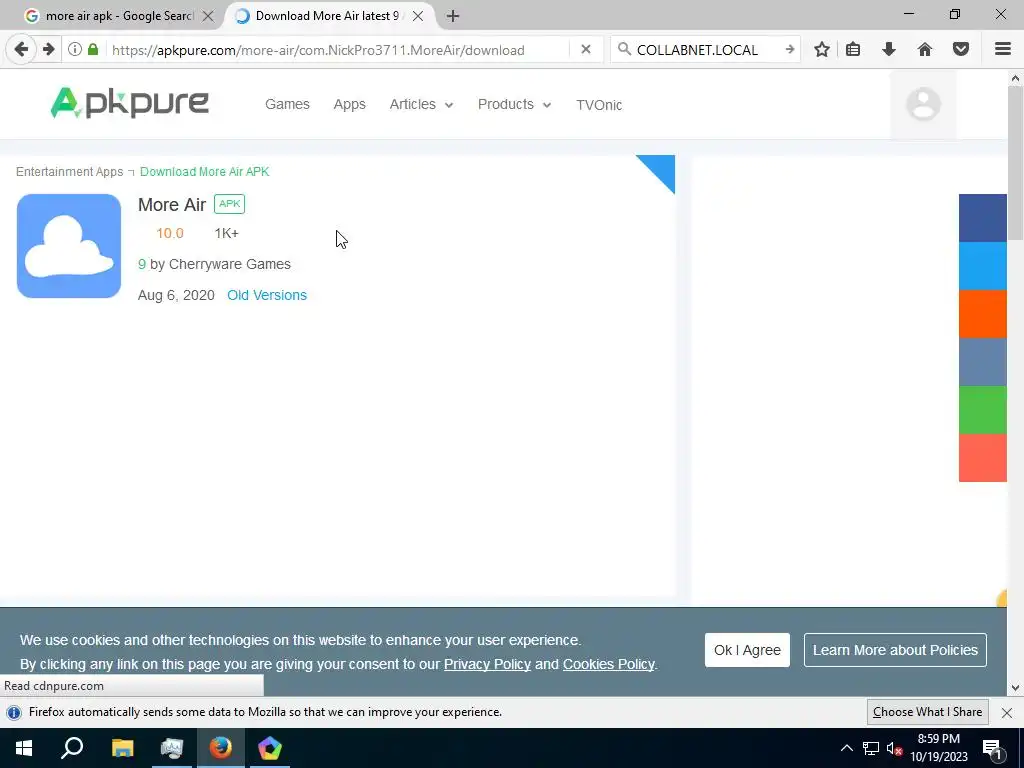Click the coral red share block

(983, 458)
